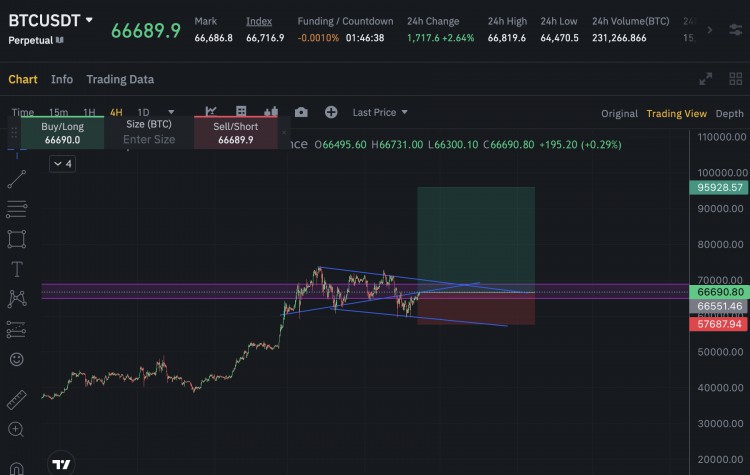Open the Last Price dropdown
750x475 pixels.
pos(380,112)
